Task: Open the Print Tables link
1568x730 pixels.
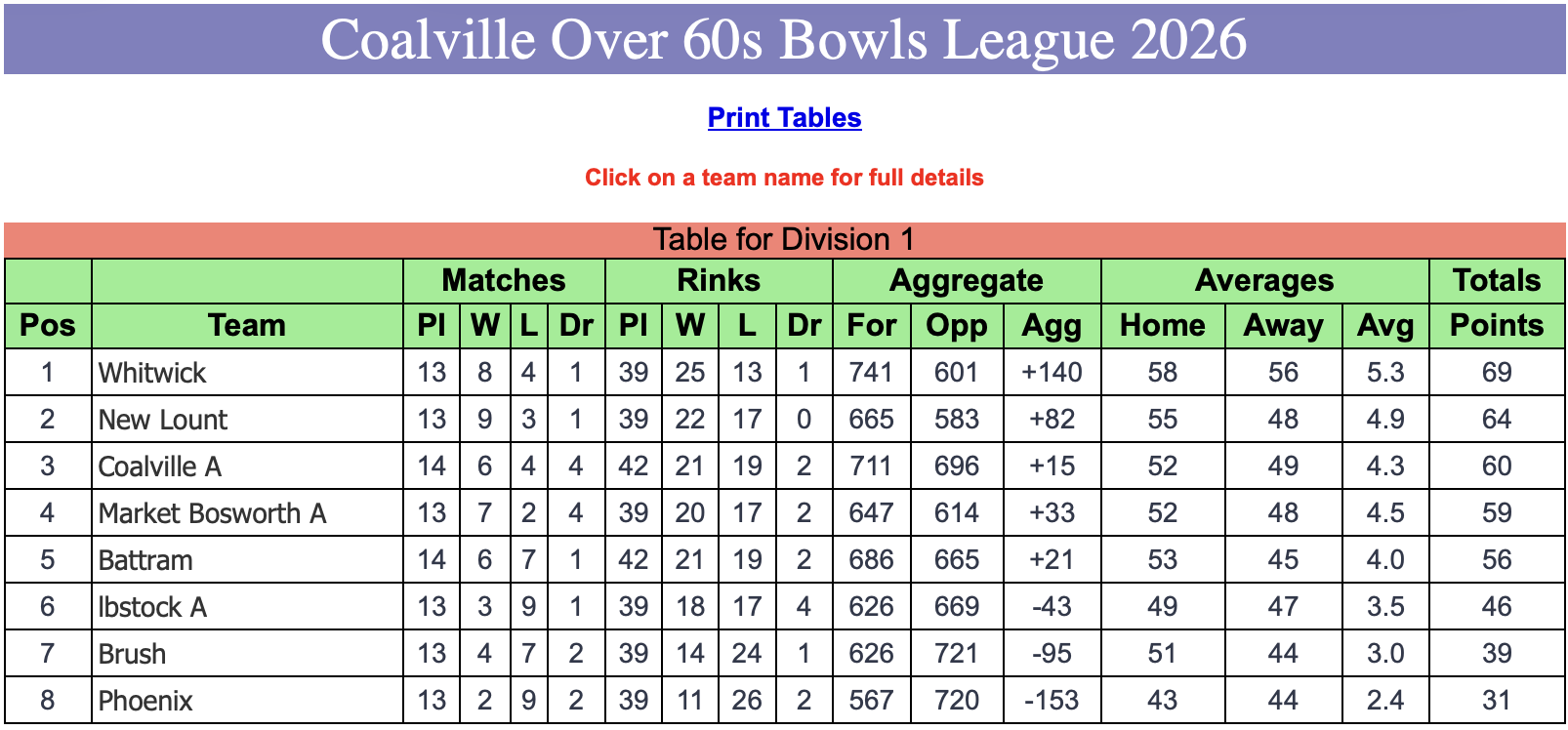Action: (784, 118)
